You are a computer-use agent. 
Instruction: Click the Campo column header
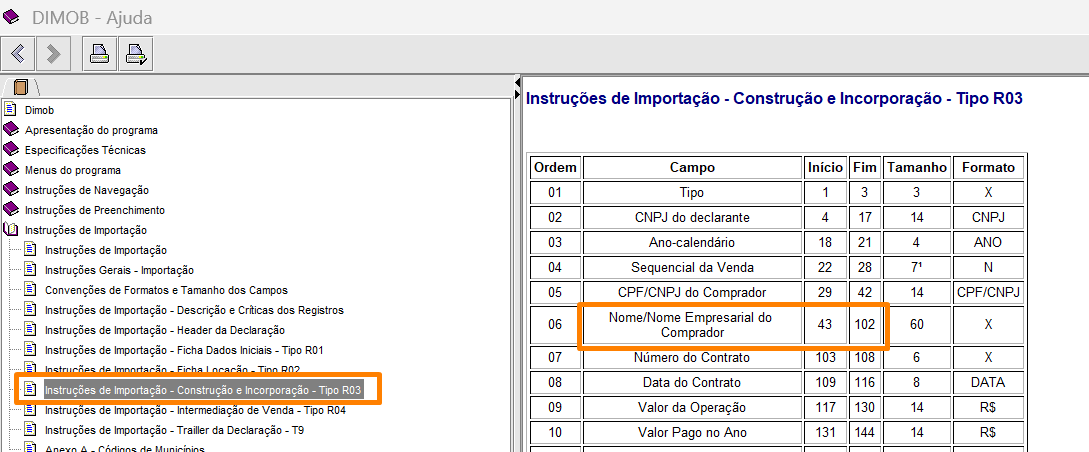[692, 167]
